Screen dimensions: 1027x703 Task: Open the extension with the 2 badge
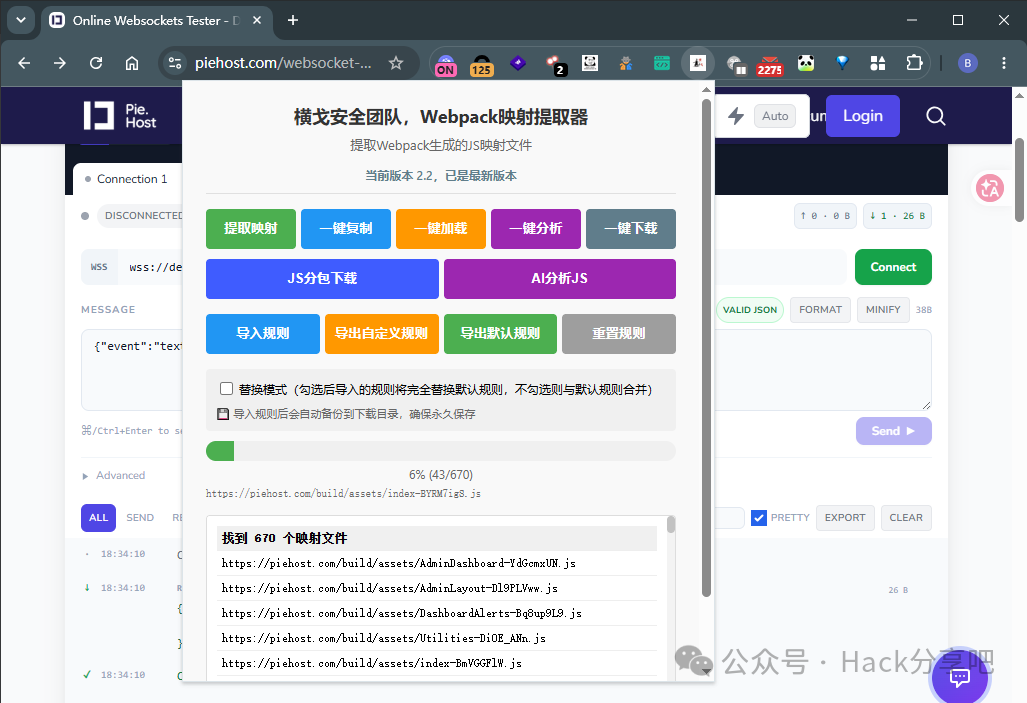tap(555, 65)
